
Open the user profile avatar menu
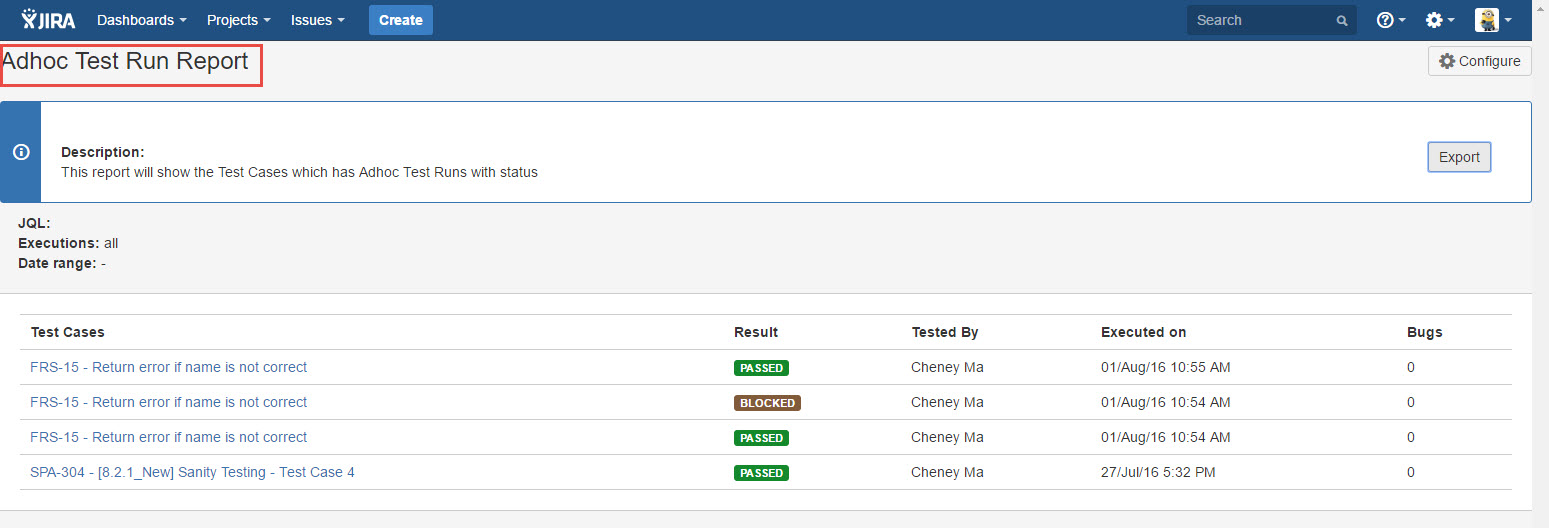point(1492,20)
